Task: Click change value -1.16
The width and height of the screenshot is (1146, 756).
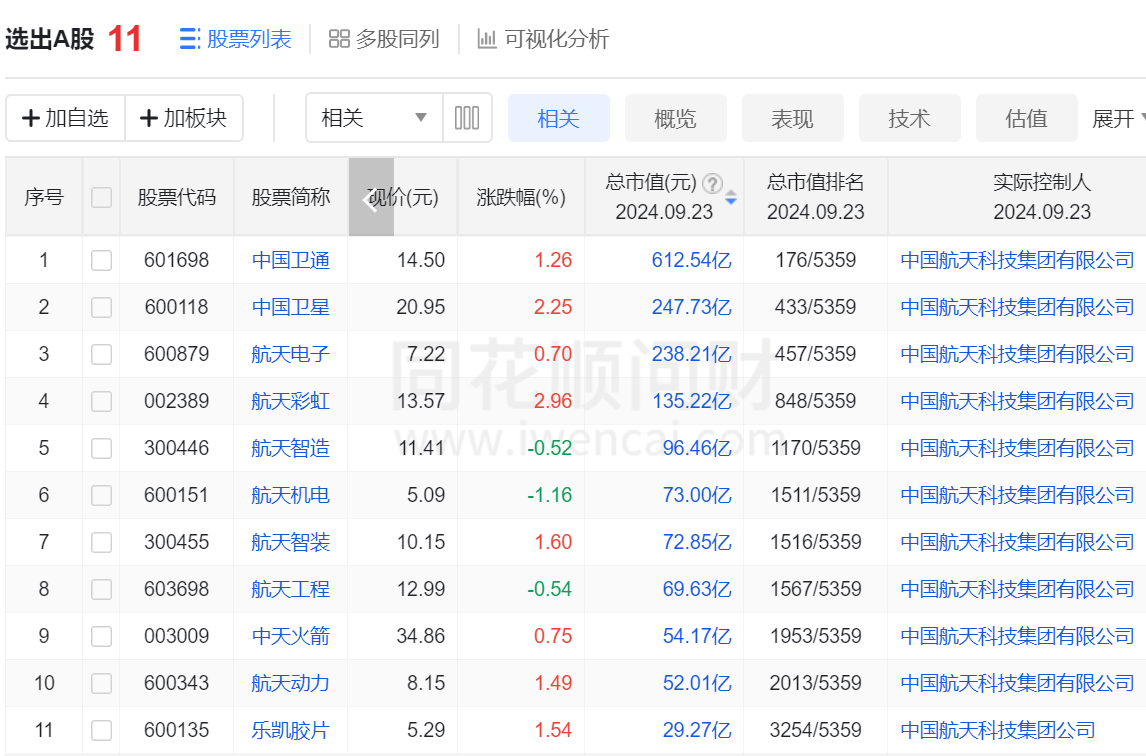Action: pos(550,495)
